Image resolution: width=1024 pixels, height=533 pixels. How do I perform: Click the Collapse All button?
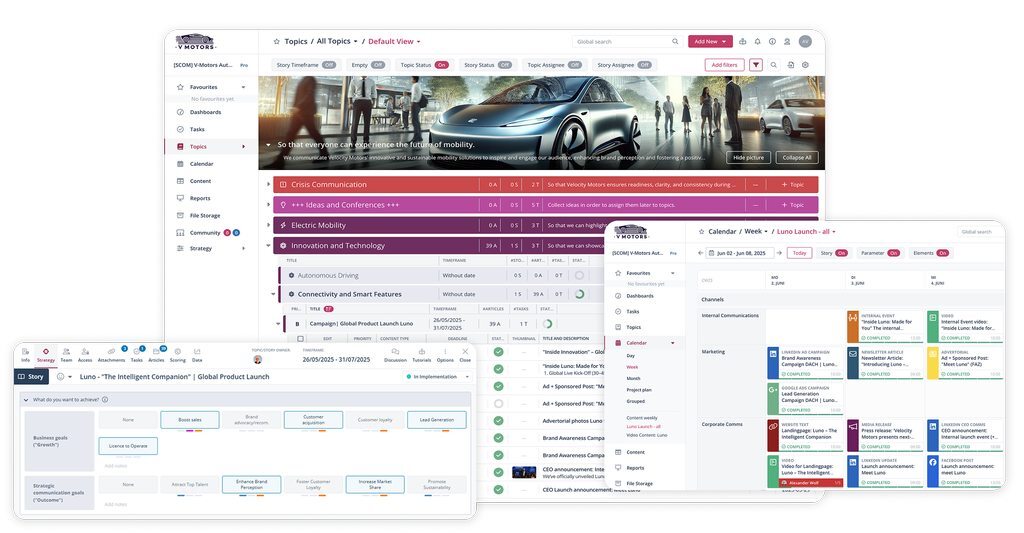click(797, 157)
